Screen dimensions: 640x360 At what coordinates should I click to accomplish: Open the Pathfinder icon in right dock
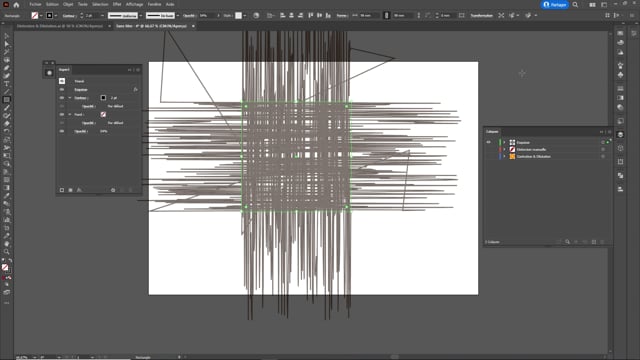(620, 175)
